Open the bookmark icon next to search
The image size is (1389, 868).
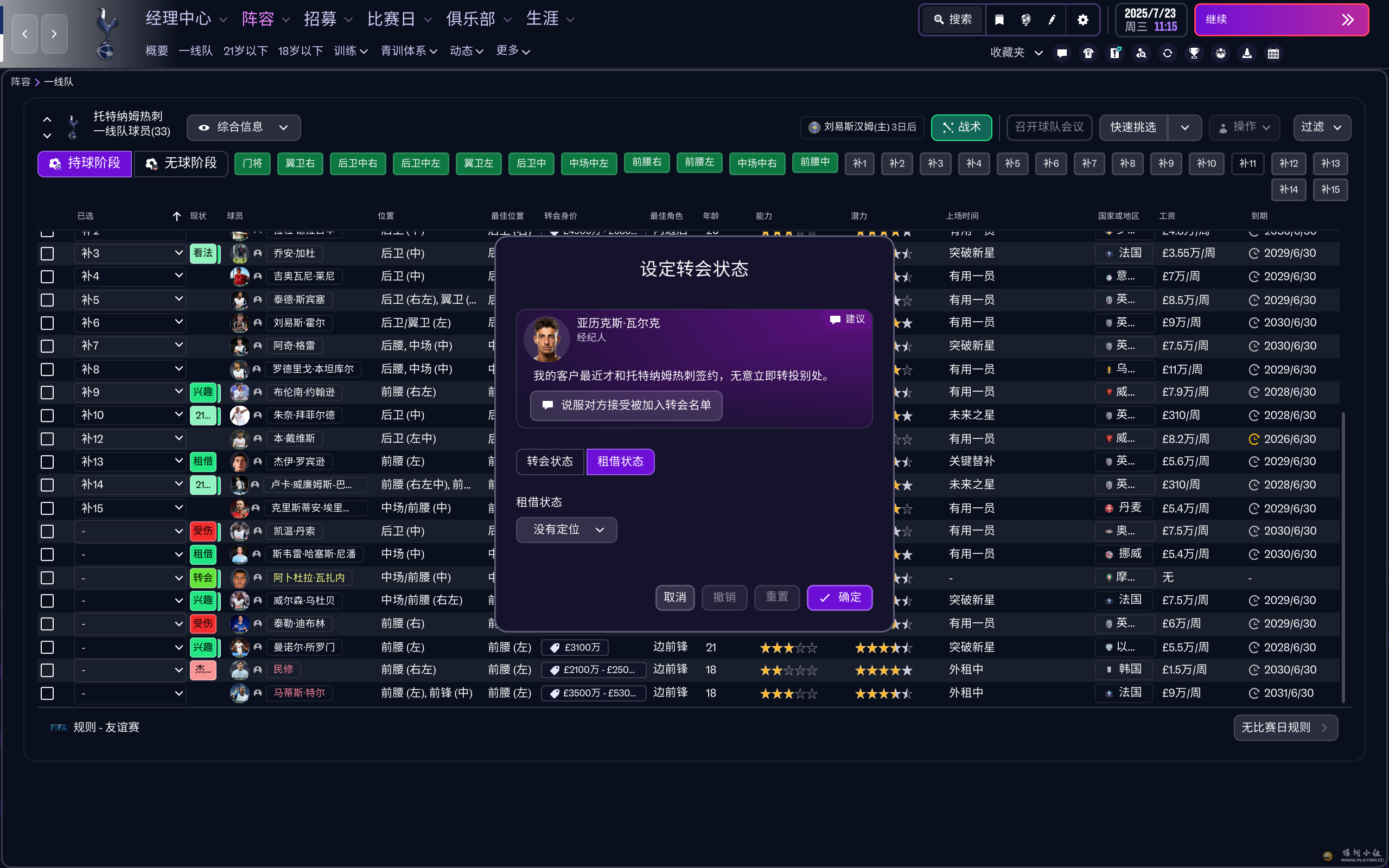click(999, 19)
